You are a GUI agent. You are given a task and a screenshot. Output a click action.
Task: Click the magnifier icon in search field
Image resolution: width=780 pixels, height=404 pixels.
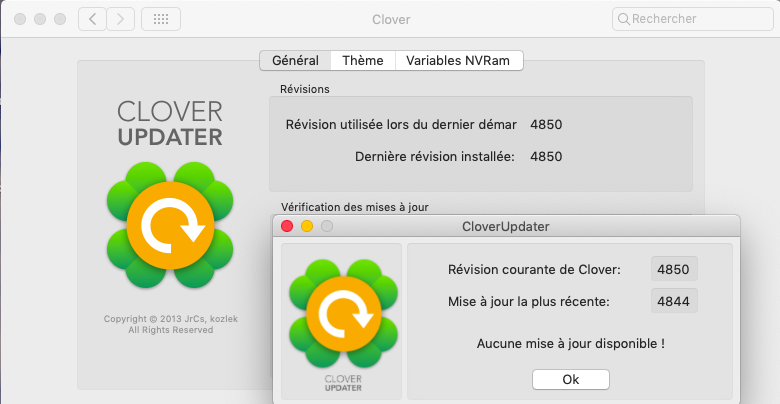tap(623, 19)
